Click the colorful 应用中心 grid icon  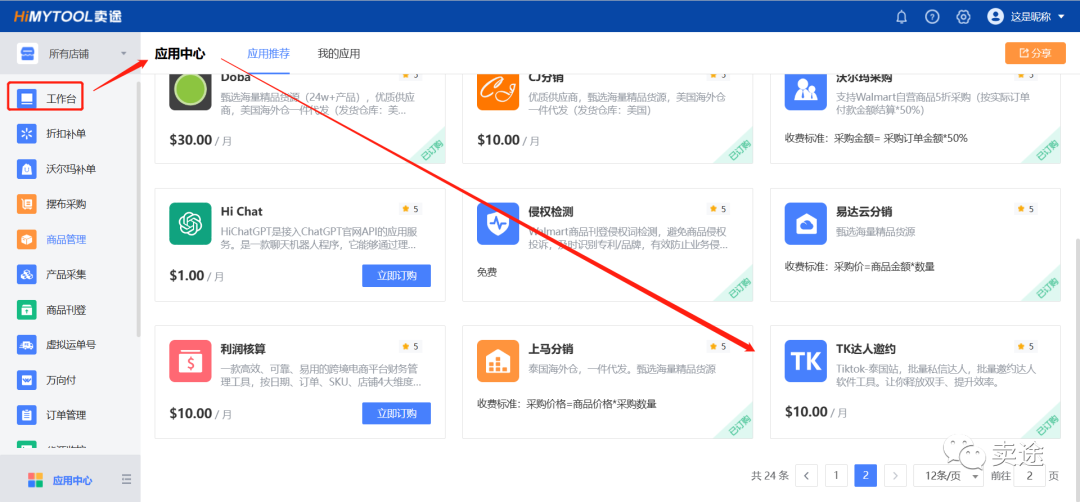point(35,480)
